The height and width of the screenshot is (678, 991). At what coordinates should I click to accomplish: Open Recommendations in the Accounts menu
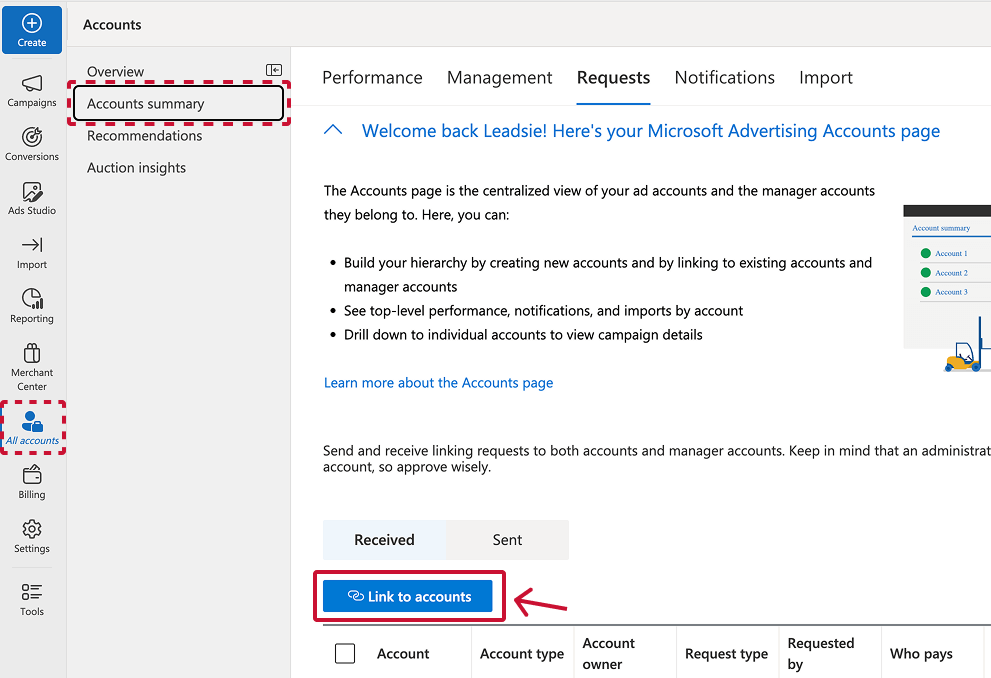point(145,136)
